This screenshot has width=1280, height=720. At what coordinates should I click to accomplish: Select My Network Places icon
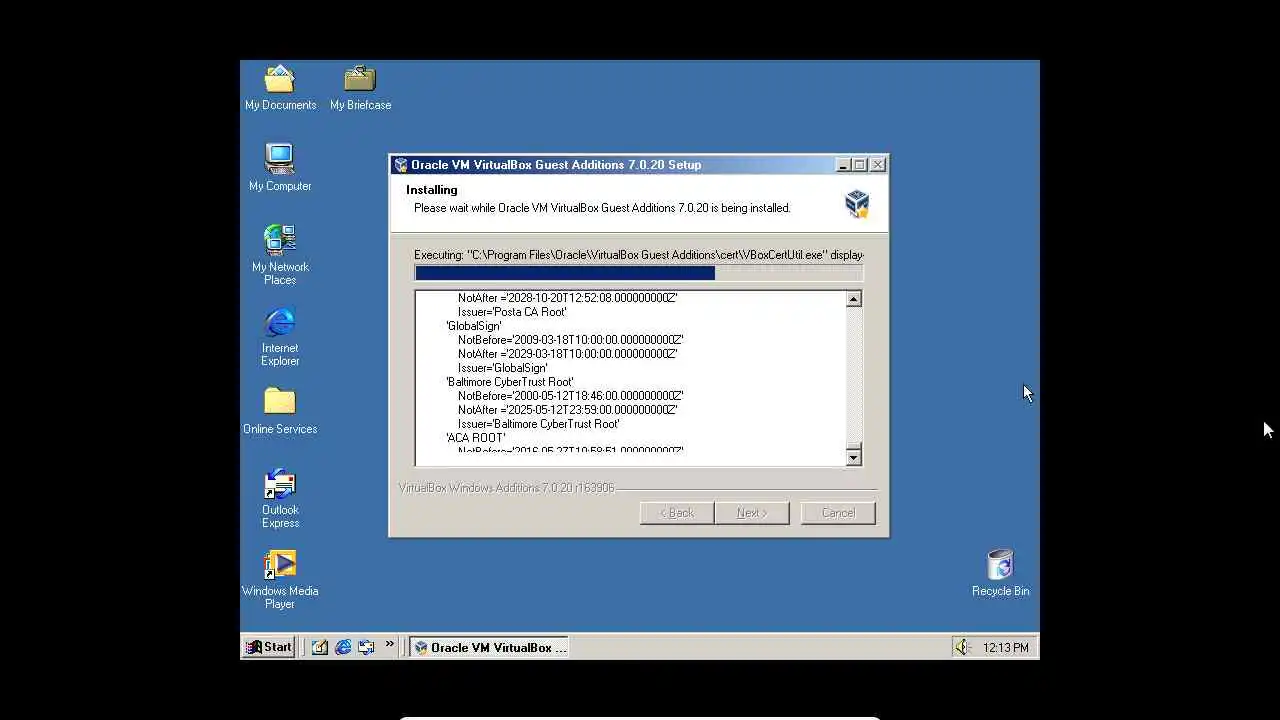[x=280, y=254]
